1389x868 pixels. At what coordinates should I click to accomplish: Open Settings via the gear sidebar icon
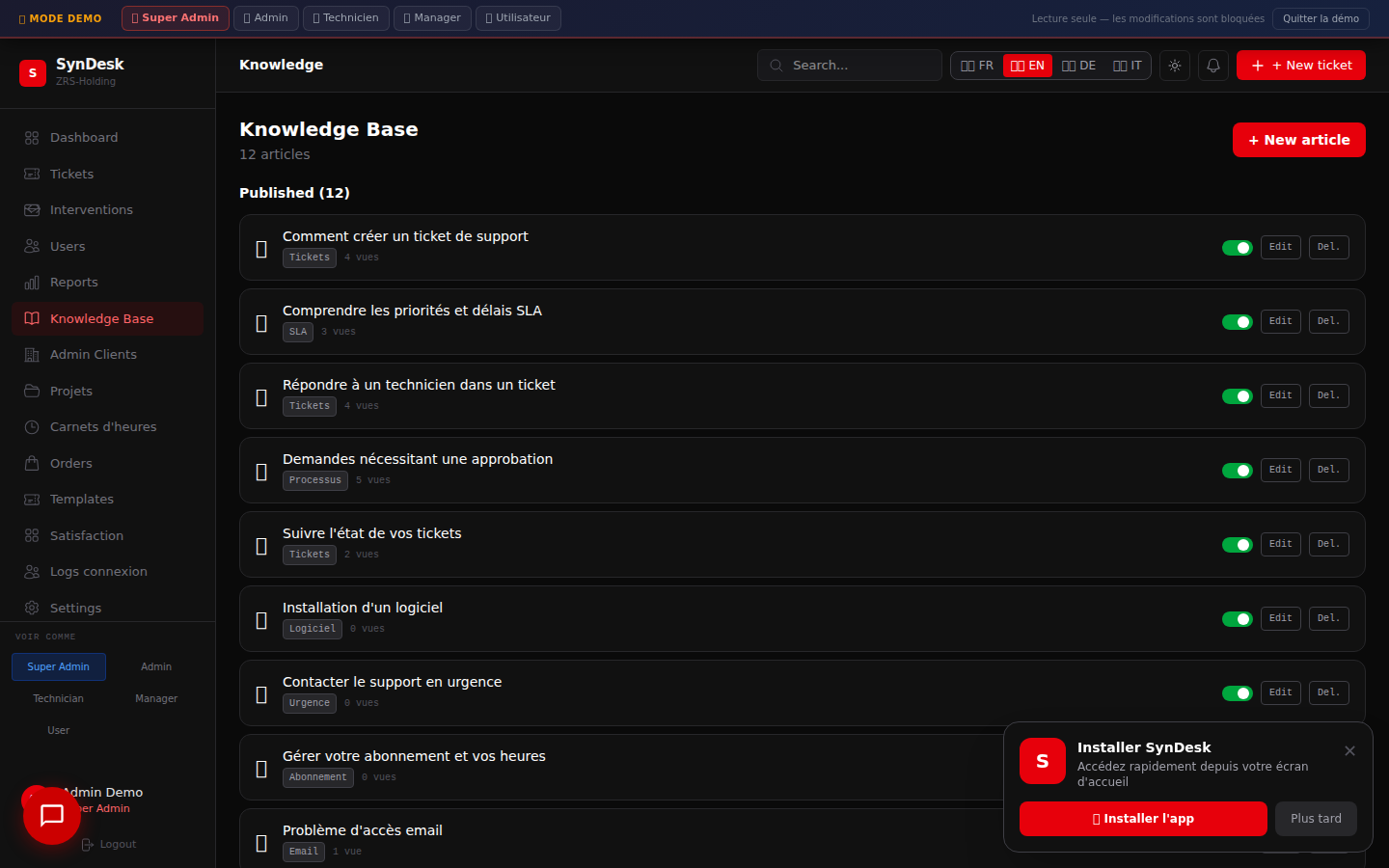[32, 609]
